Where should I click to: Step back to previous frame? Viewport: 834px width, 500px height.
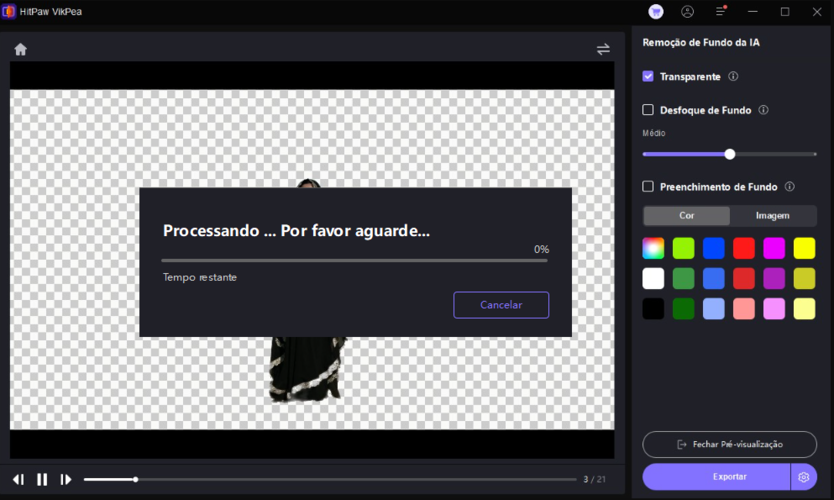tap(19, 479)
